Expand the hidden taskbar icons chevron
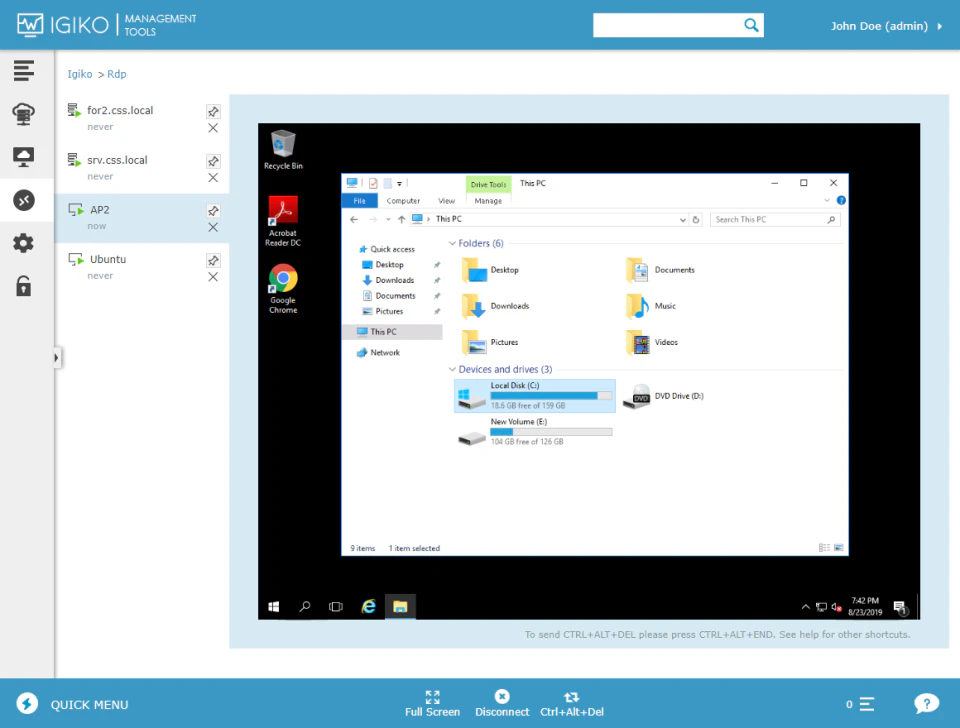Viewport: 960px width, 728px height. (805, 606)
